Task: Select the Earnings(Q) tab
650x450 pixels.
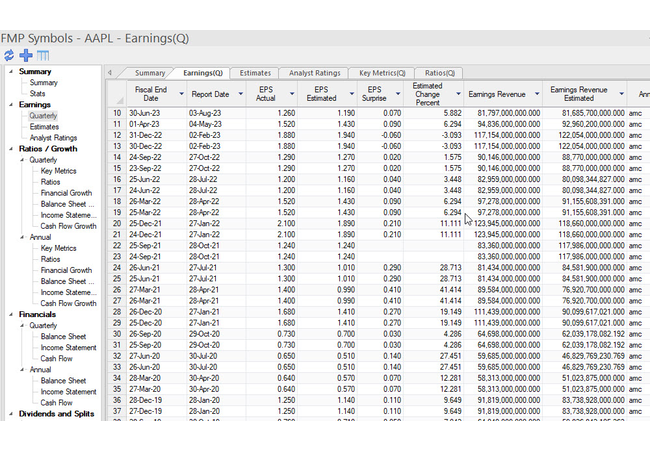Action: click(203, 73)
